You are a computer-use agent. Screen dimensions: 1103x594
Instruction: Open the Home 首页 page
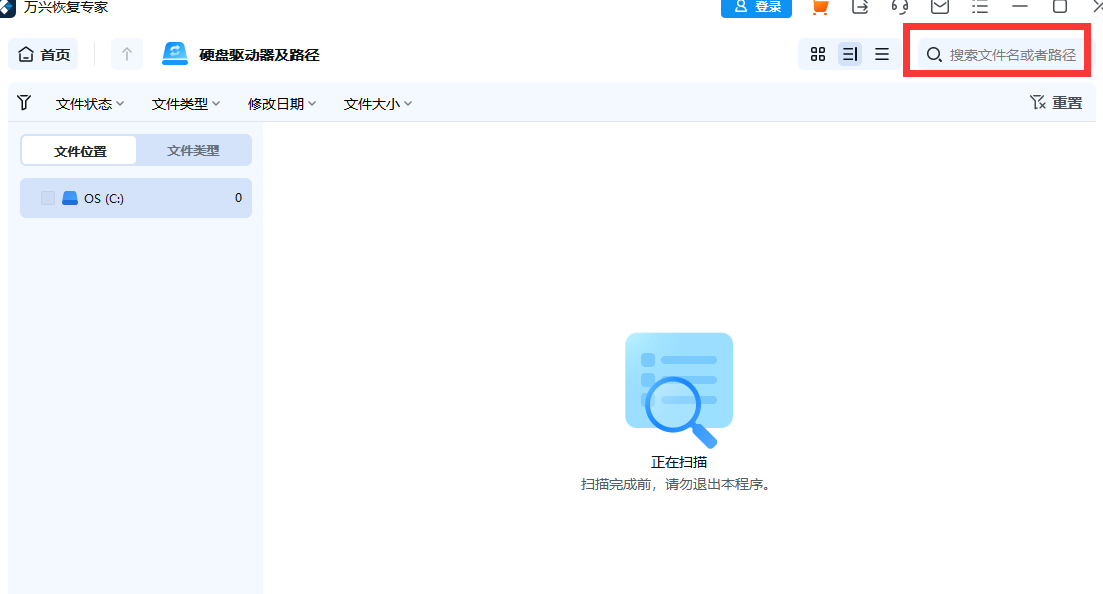(43, 53)
